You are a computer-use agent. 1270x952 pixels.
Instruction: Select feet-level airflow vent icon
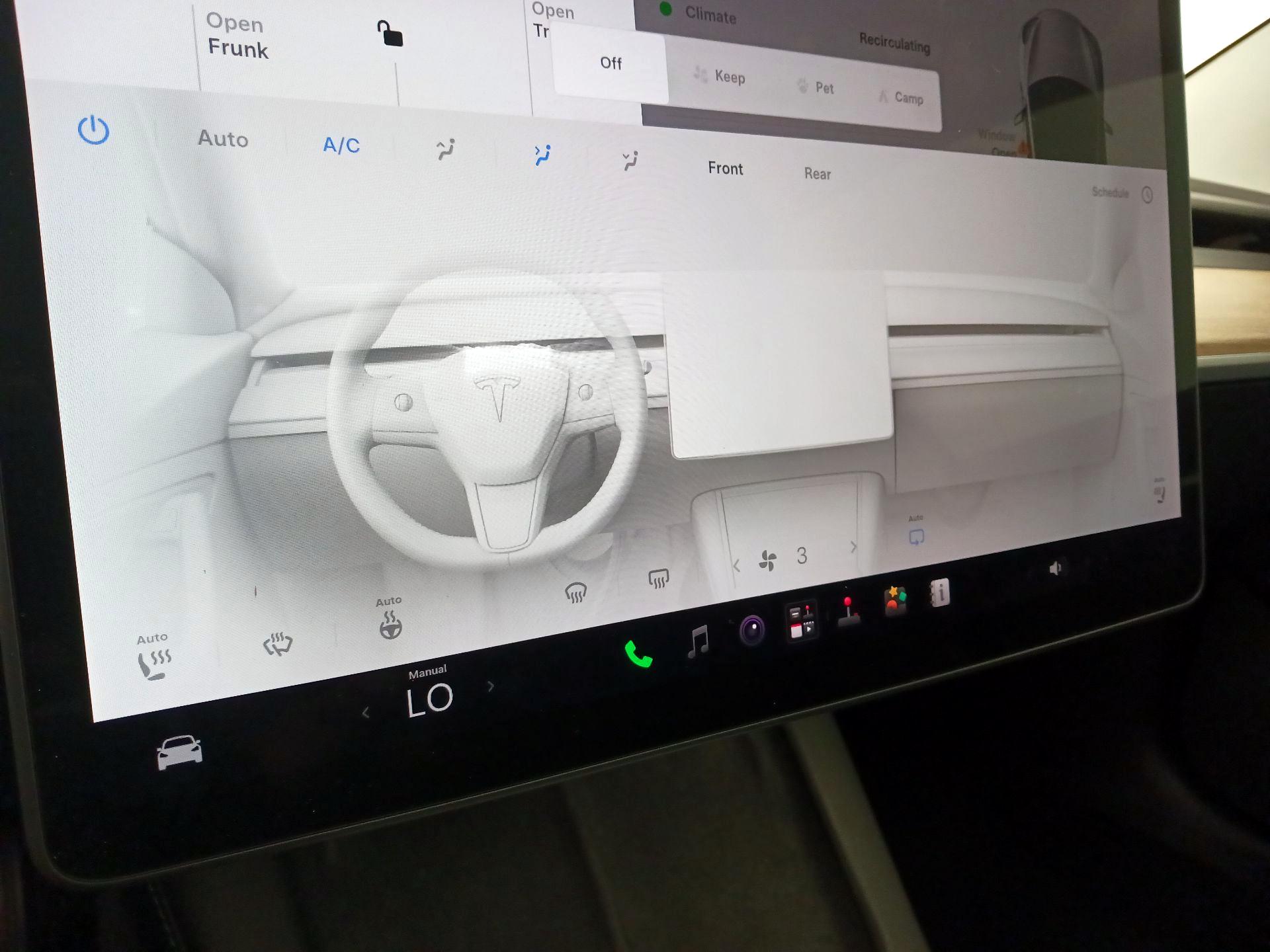point(630,161)
